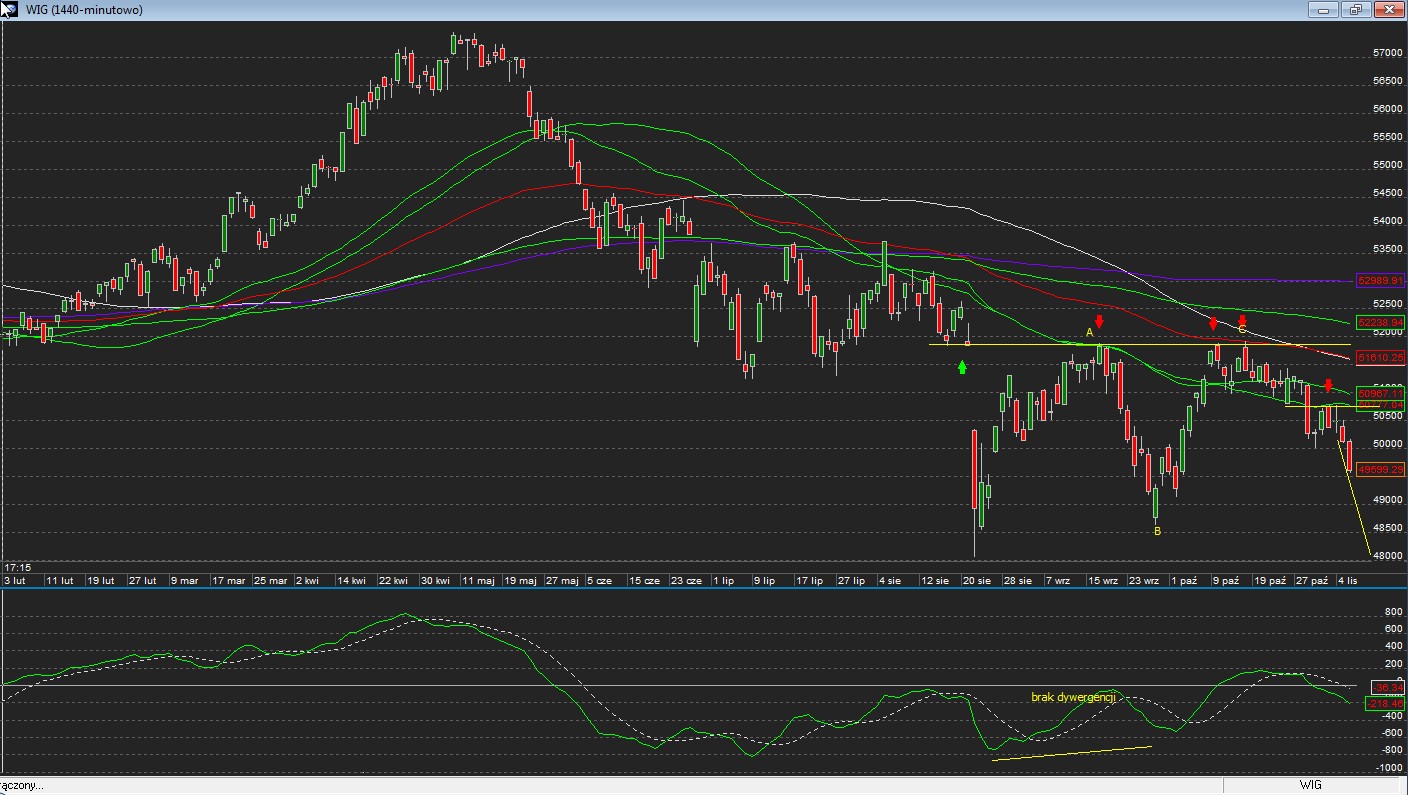Select the rightmost red down arrow marker
The width and height of the screenshot is (1408, 795).
pos(1328,385)
